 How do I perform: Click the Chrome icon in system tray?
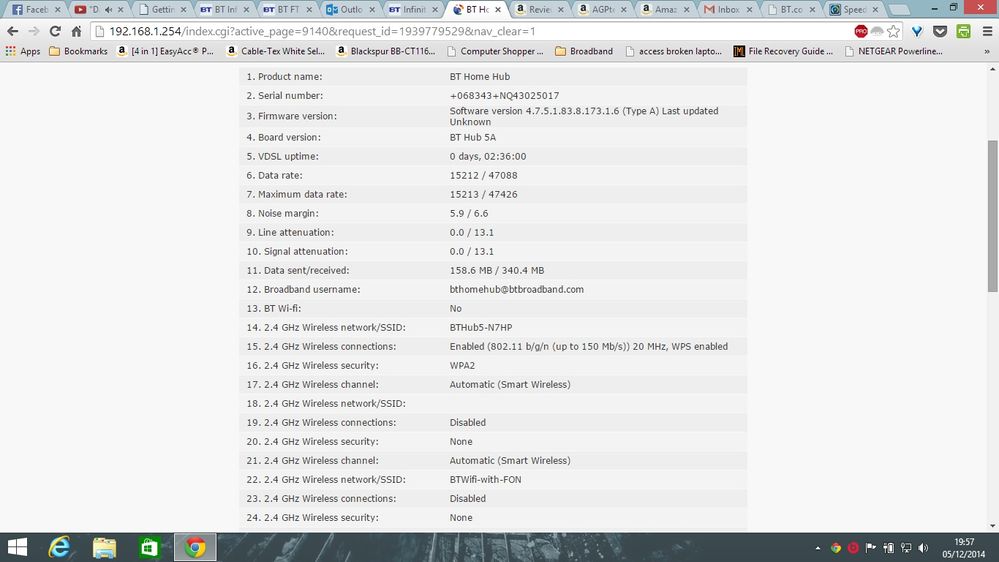[836, 548]
